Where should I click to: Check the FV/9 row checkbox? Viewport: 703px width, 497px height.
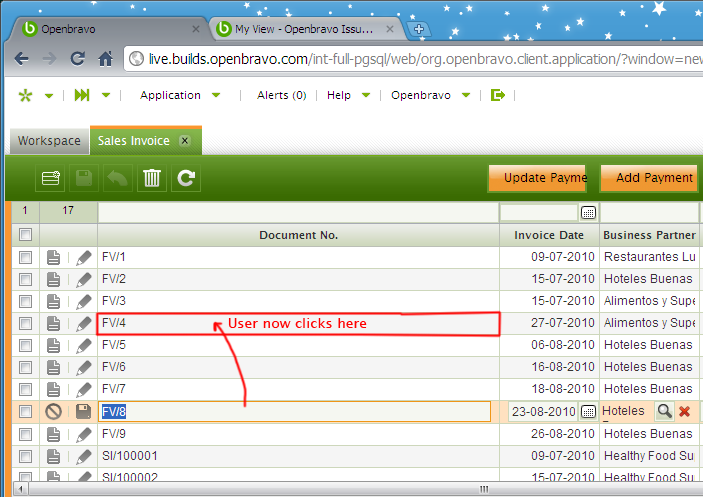pos(26,434)
